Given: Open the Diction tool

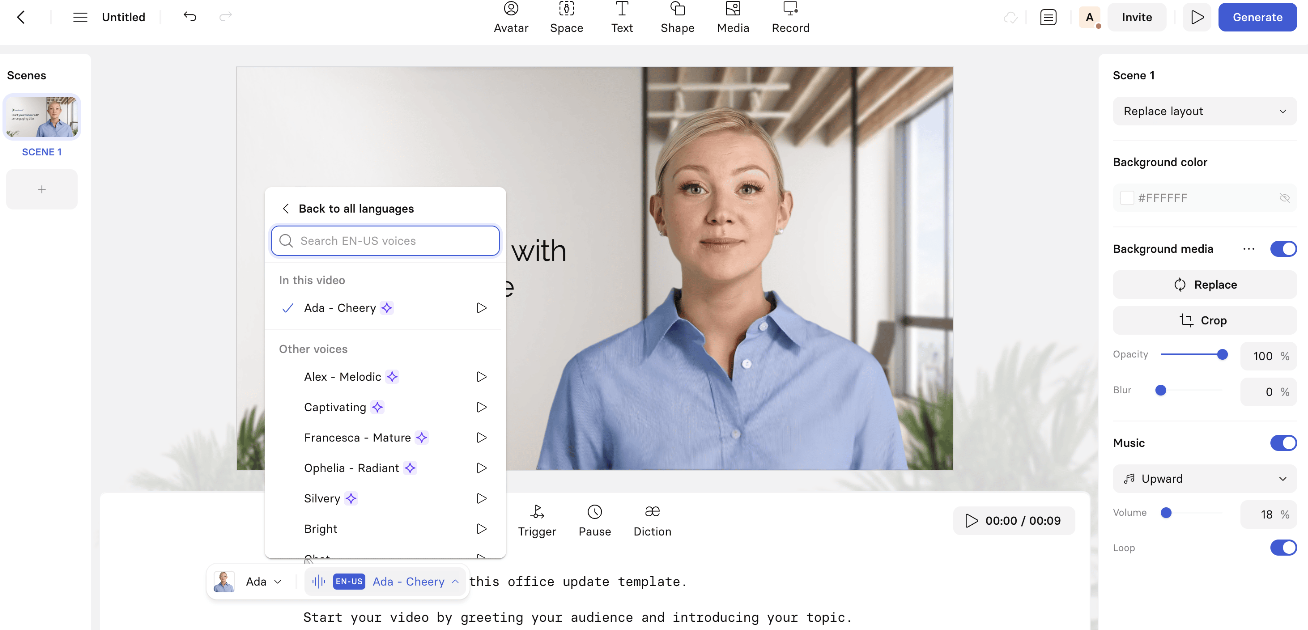Looking at the screenshot, I should (x=652, y=520).
